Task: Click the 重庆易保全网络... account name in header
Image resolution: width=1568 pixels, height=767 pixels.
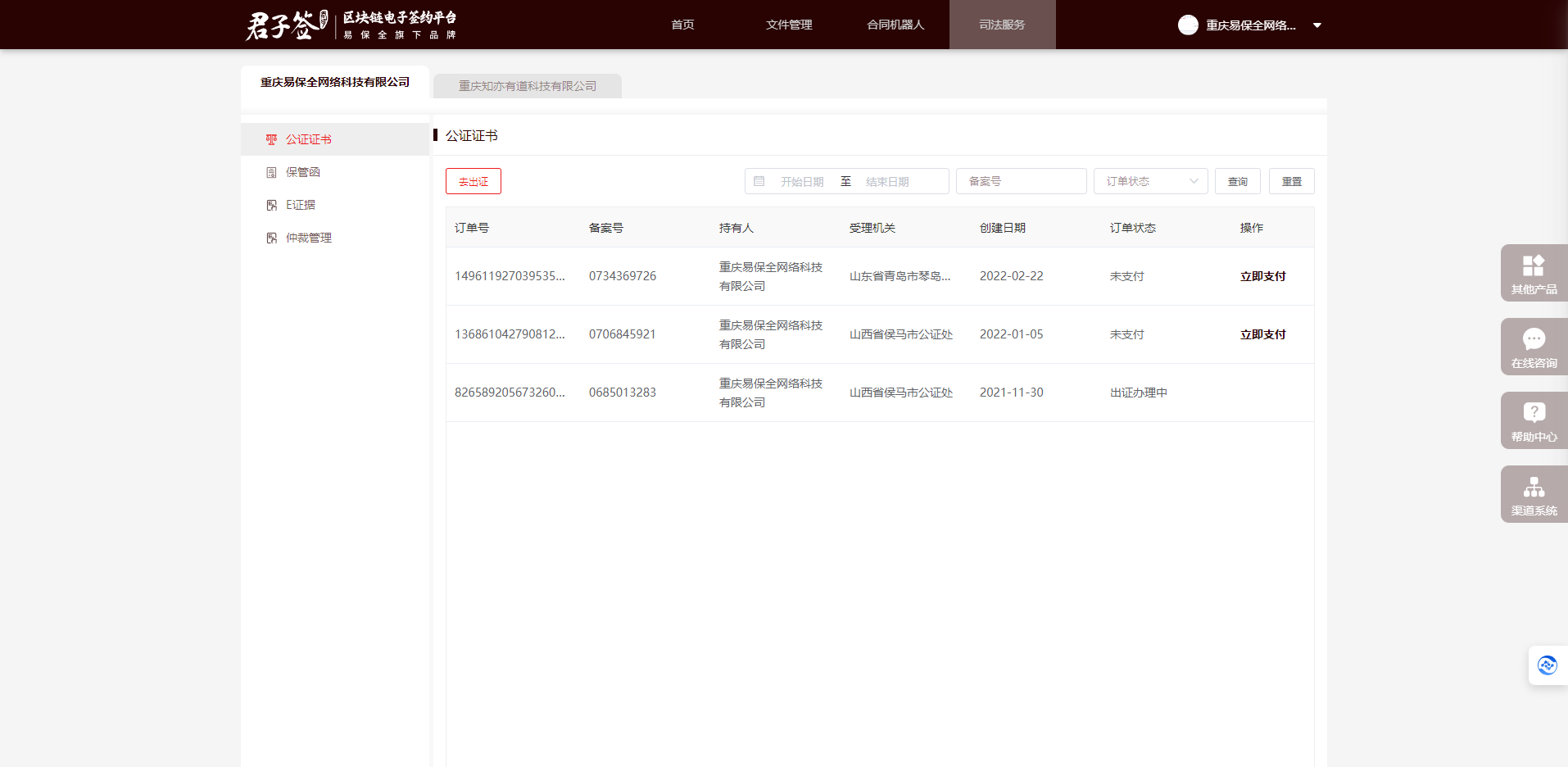Action: click(x=1251, y=25)
